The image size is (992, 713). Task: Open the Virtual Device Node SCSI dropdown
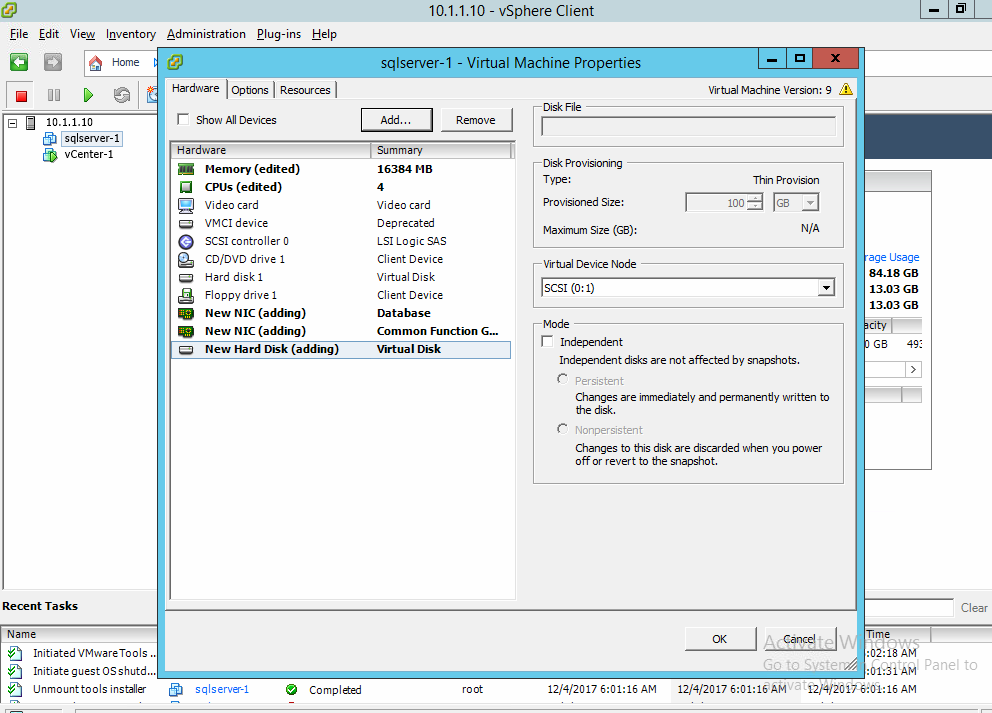[x=826, y=288]
